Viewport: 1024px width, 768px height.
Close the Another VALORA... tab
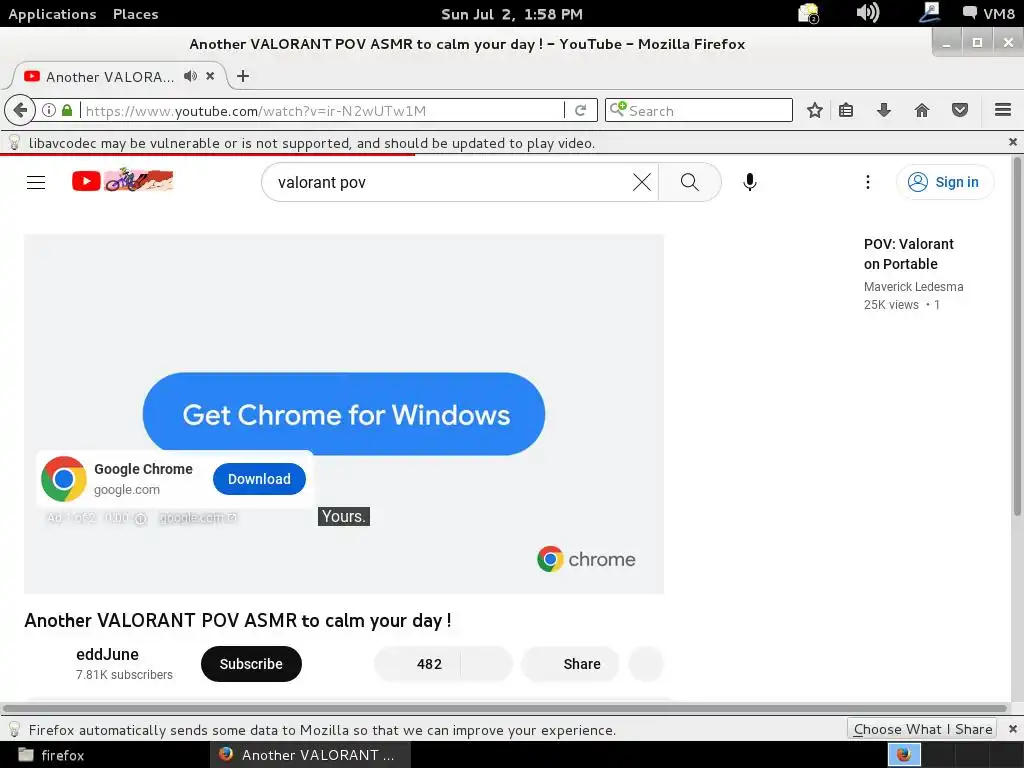pos(210,76)
